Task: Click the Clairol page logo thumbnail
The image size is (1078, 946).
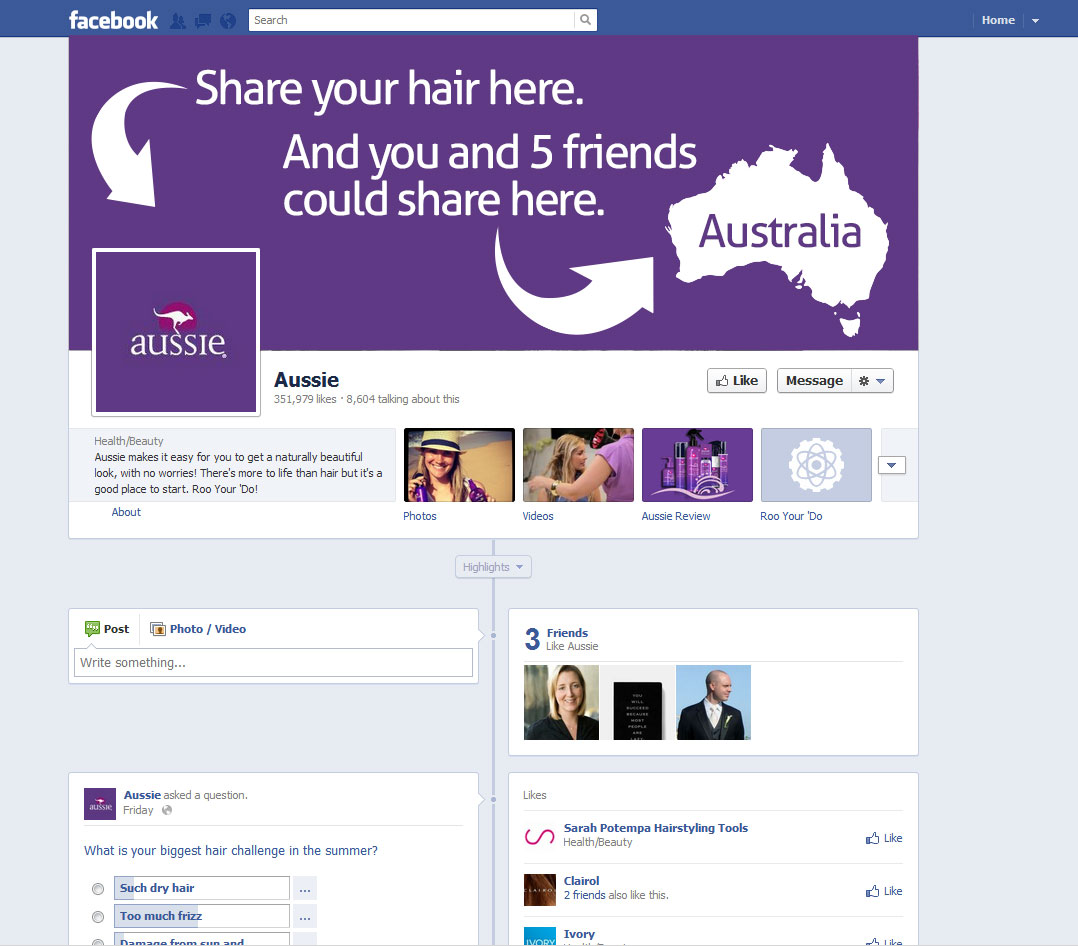Action: click(540, 890)
